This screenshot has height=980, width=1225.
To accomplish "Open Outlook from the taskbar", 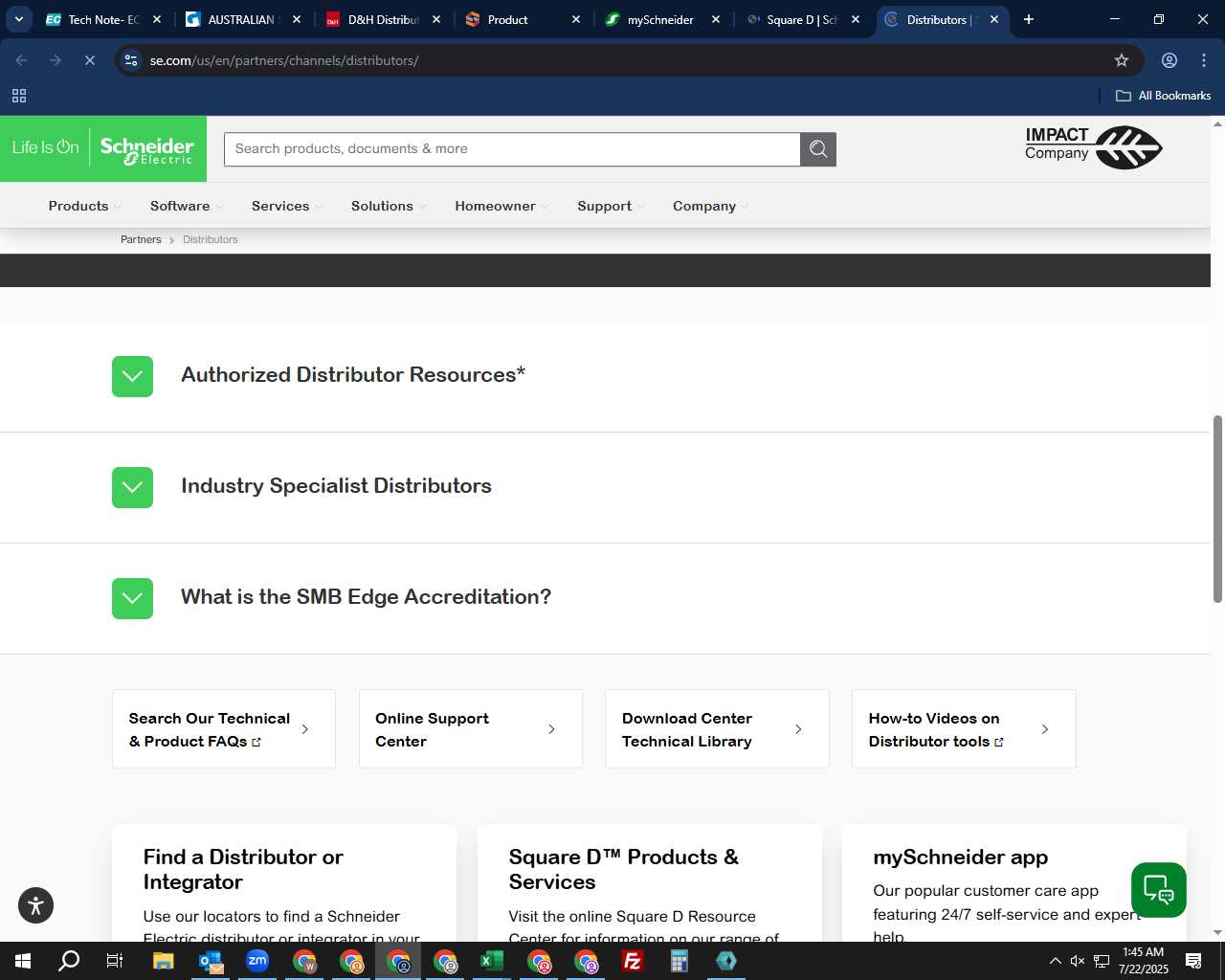I will 211,961.
